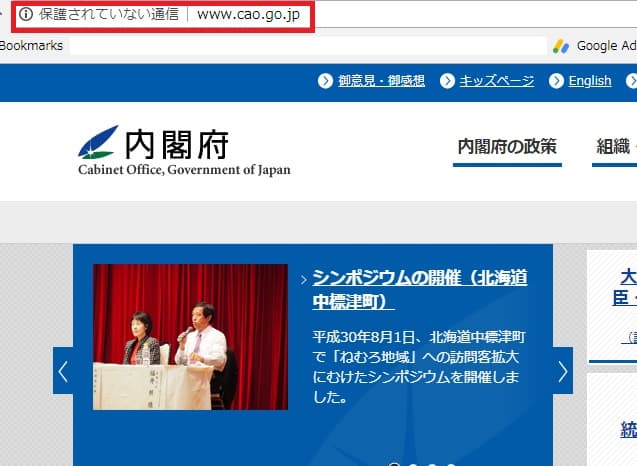Click the 保護されていない通信 security label
This screenshot has height=466, width=637.
click(x=109, y=14)
